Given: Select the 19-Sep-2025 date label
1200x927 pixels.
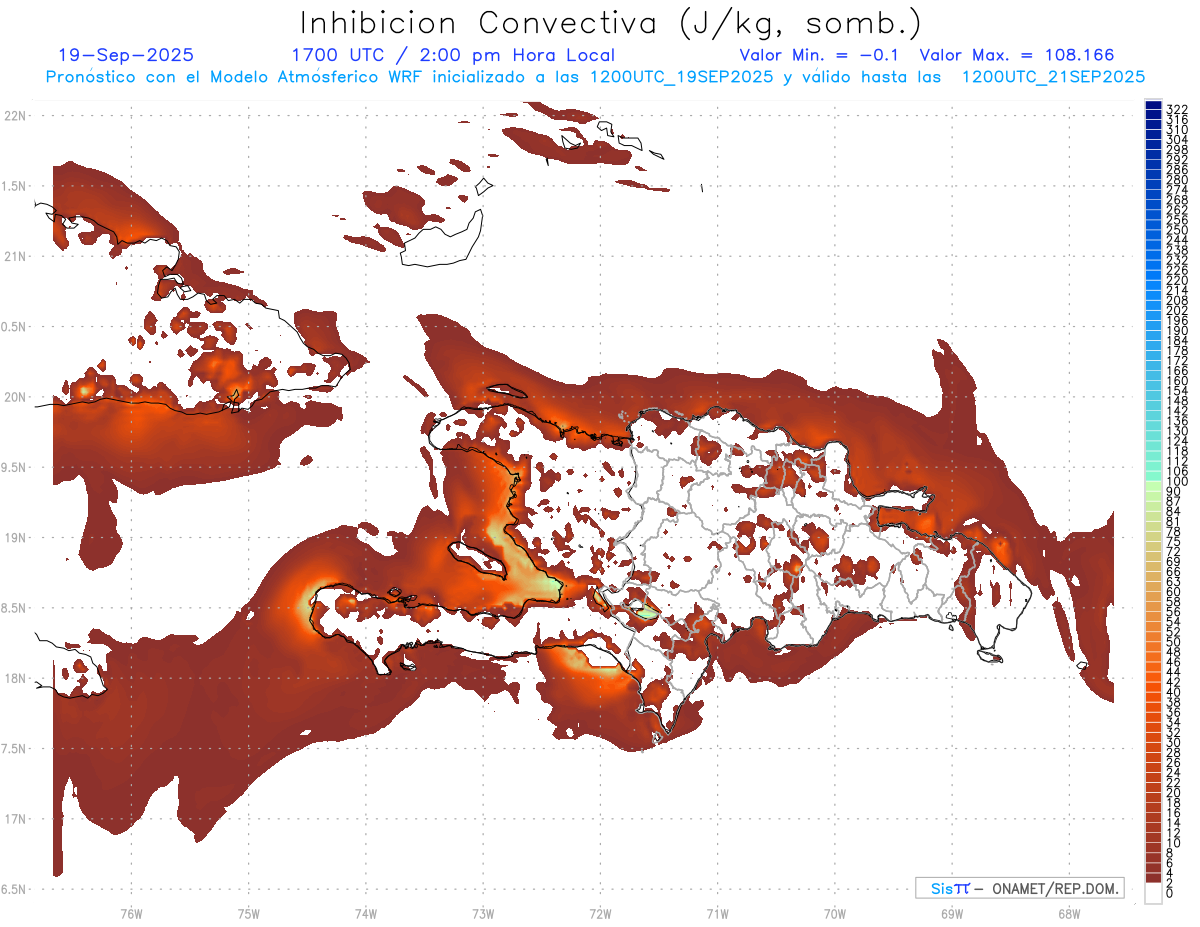Looking at the screenshot, I should point(127,55).
